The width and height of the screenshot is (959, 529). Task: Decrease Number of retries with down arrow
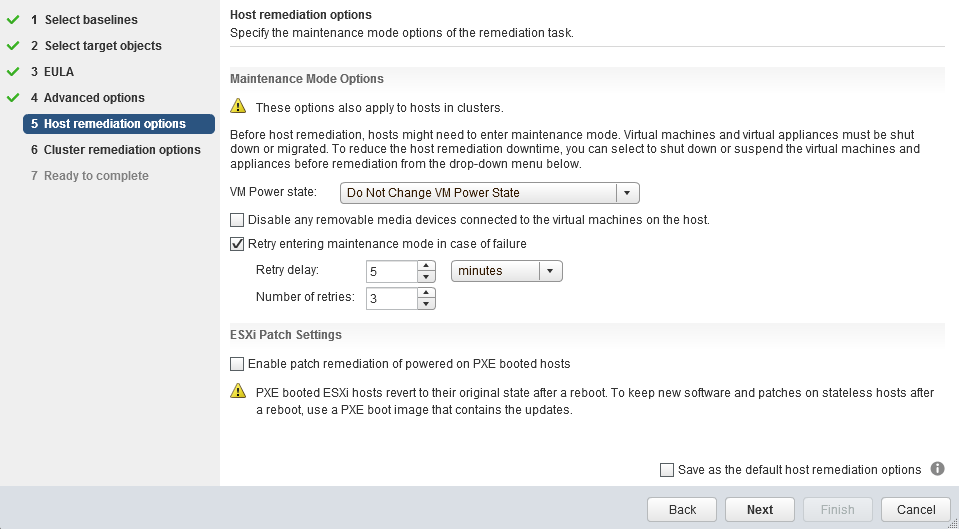coord(426,304)
